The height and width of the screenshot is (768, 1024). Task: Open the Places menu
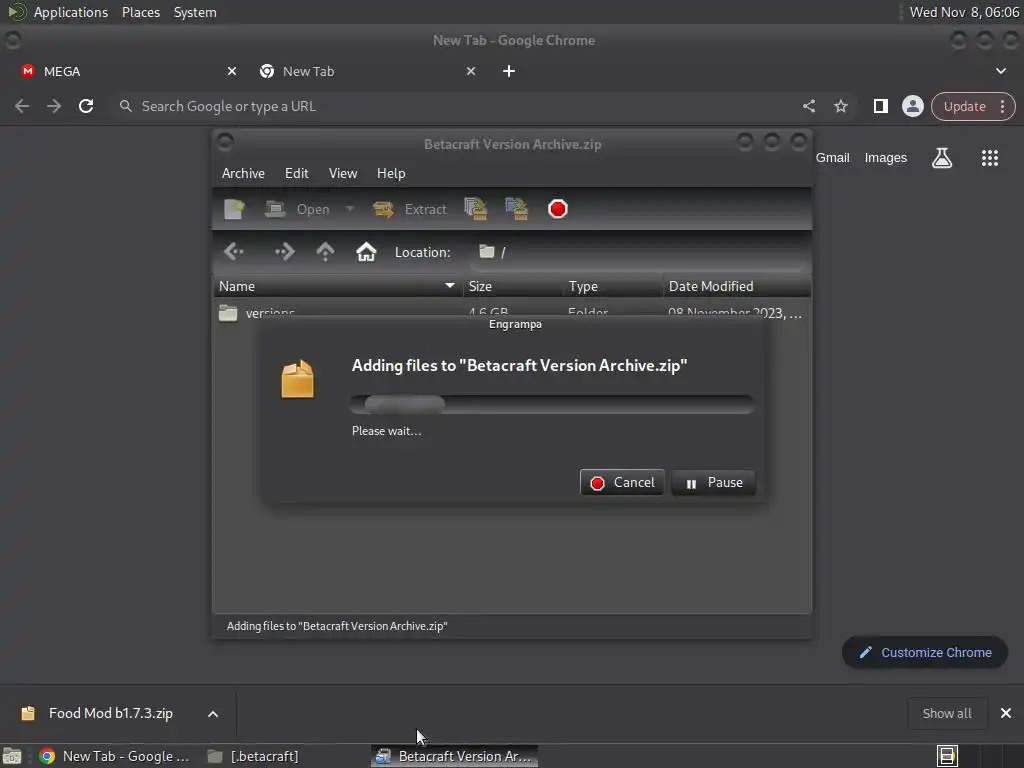coord(140,12)
